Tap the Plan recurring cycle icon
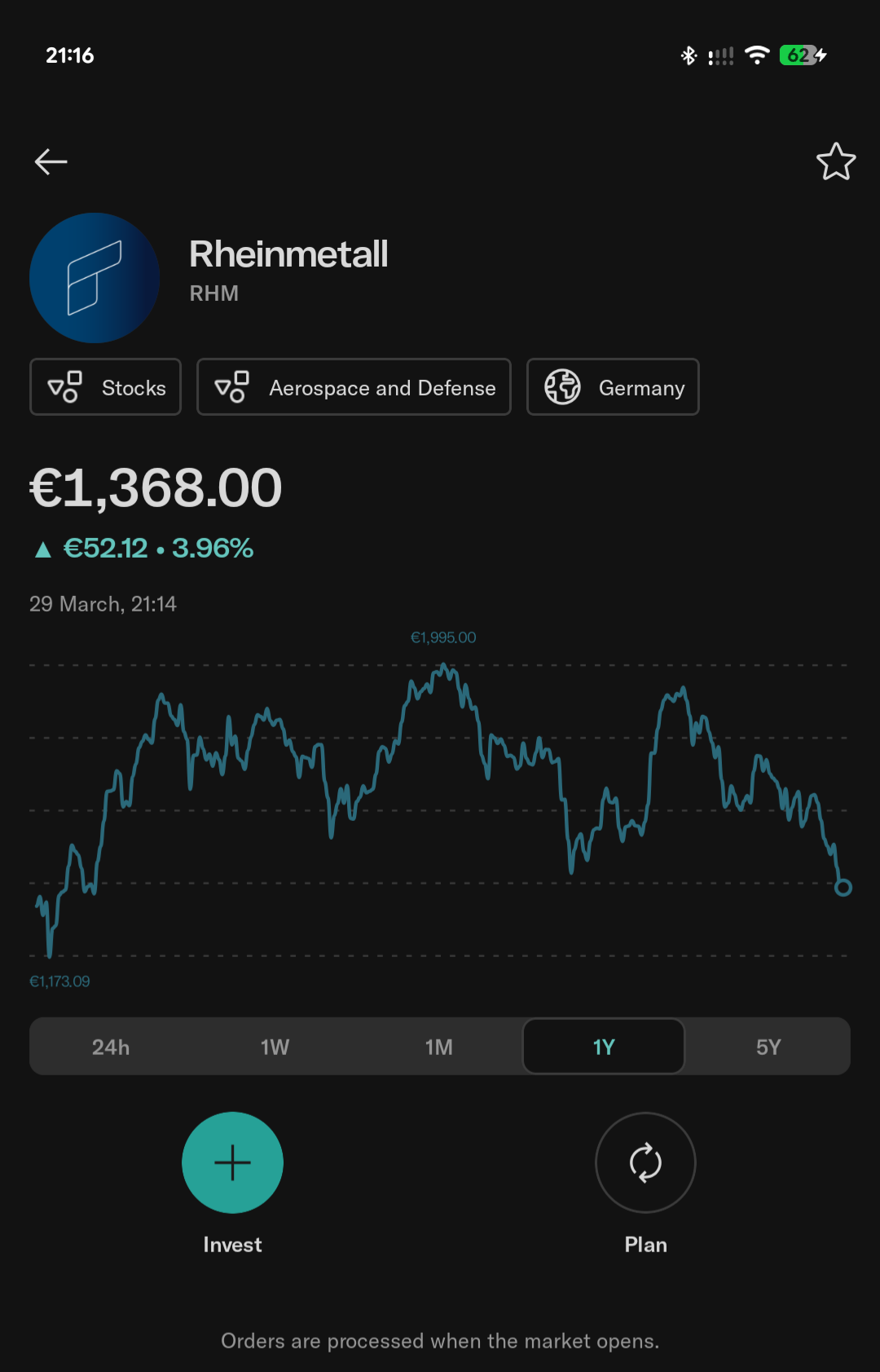The image size is (880, 1372). coord(645,1162)
